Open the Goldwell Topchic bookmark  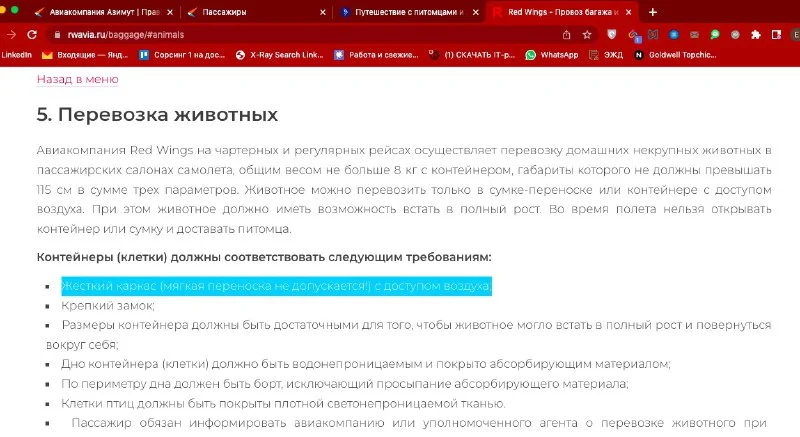click(675, 55)
